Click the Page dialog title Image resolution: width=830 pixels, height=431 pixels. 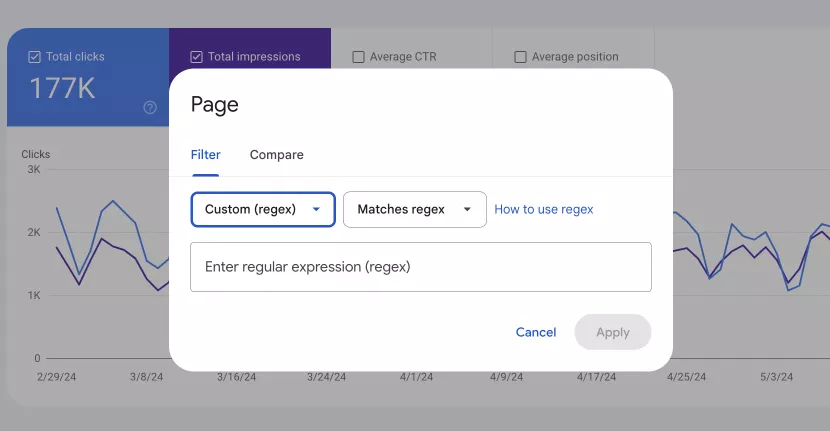pyautogui.click(x=214, y=105)
